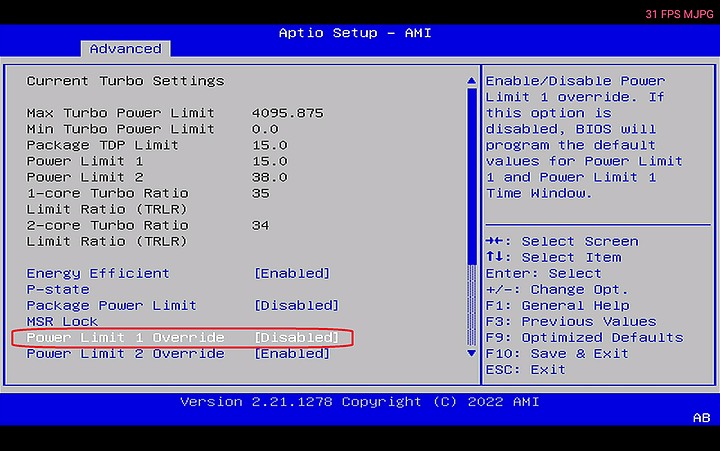Click ESC: Exit hint
720x451 pixels.
[526, 370]
